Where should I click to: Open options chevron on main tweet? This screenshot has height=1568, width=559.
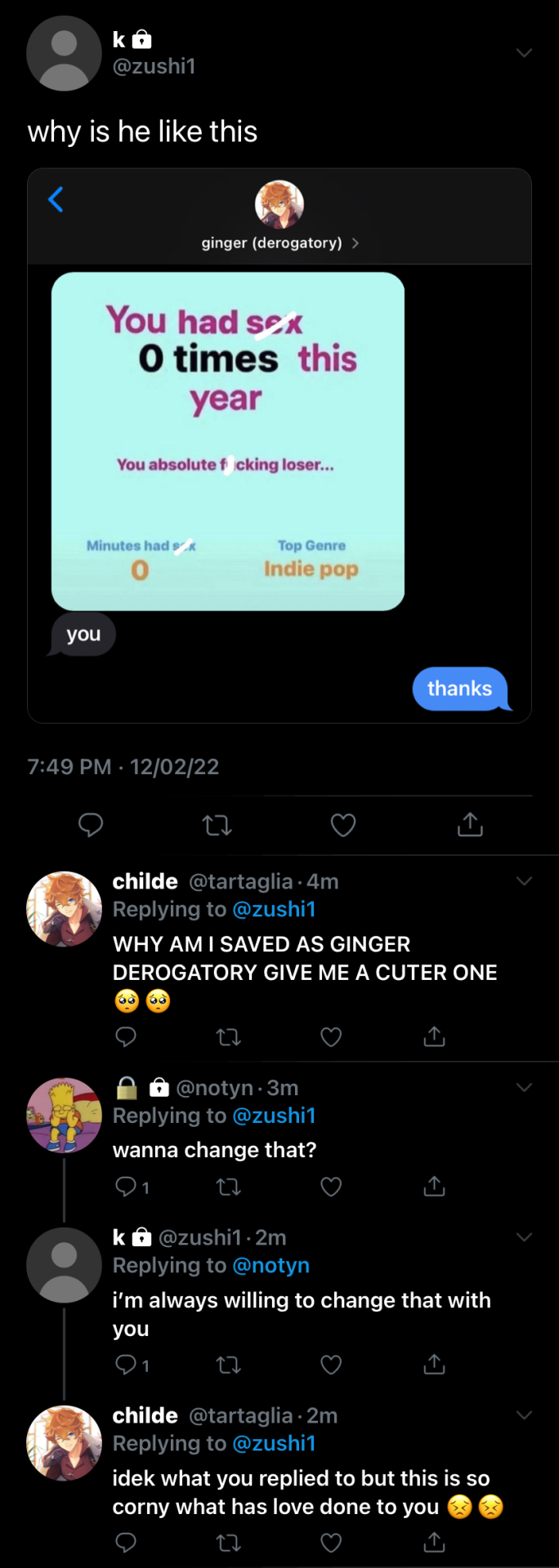tap(525, 53)
